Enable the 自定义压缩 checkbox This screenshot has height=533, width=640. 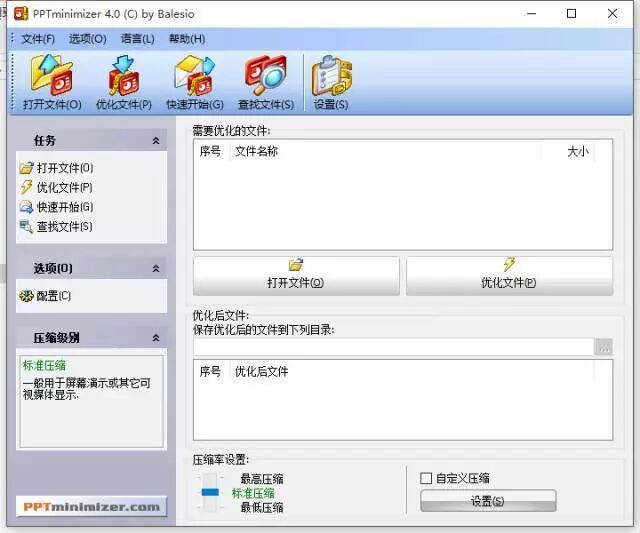coord(426,478)
